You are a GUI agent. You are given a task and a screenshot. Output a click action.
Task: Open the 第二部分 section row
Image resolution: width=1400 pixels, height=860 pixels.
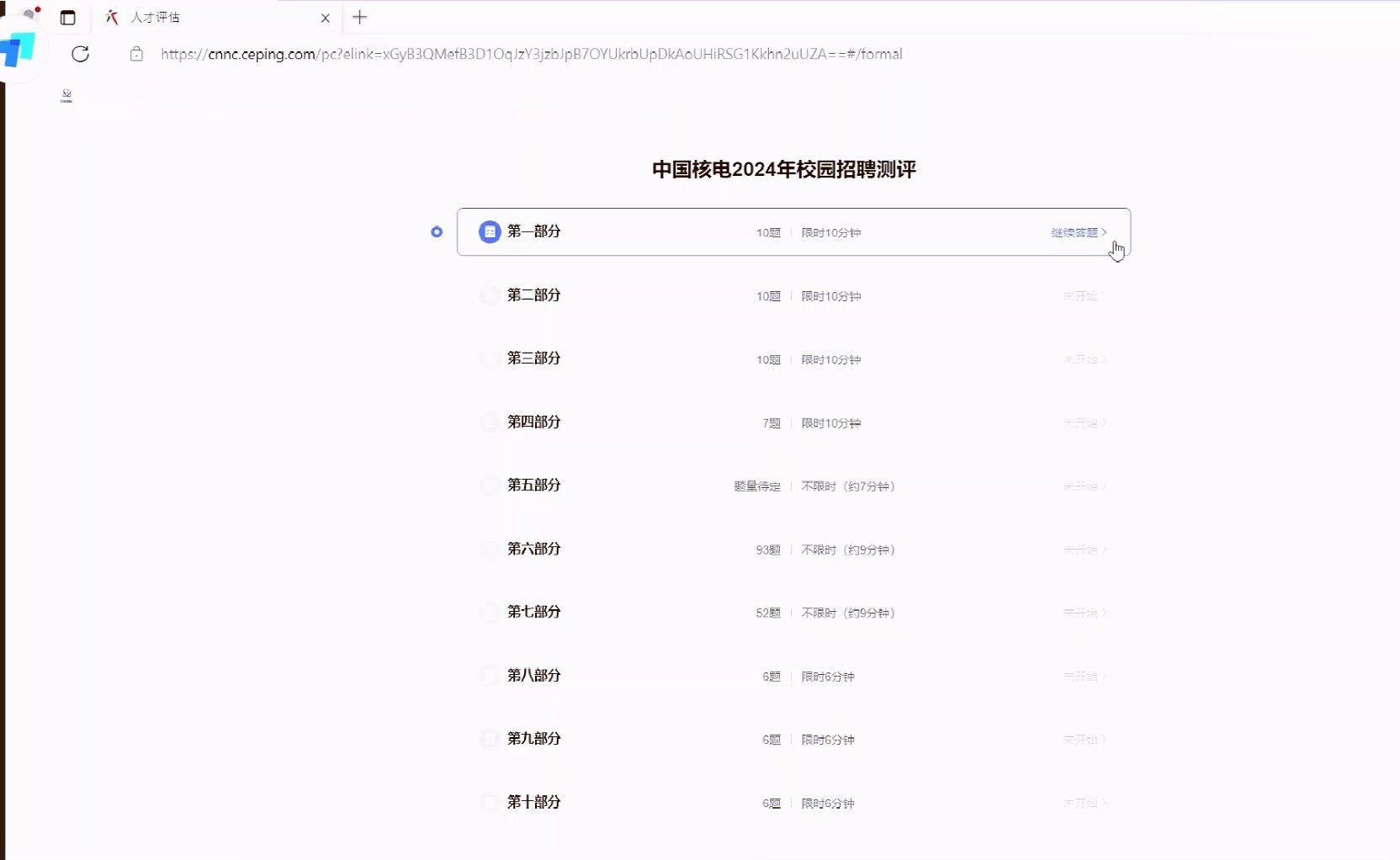point(793,295)
